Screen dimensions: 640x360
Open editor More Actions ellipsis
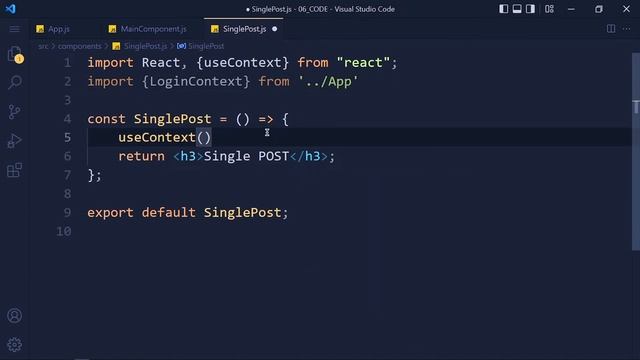pos(627,29)
